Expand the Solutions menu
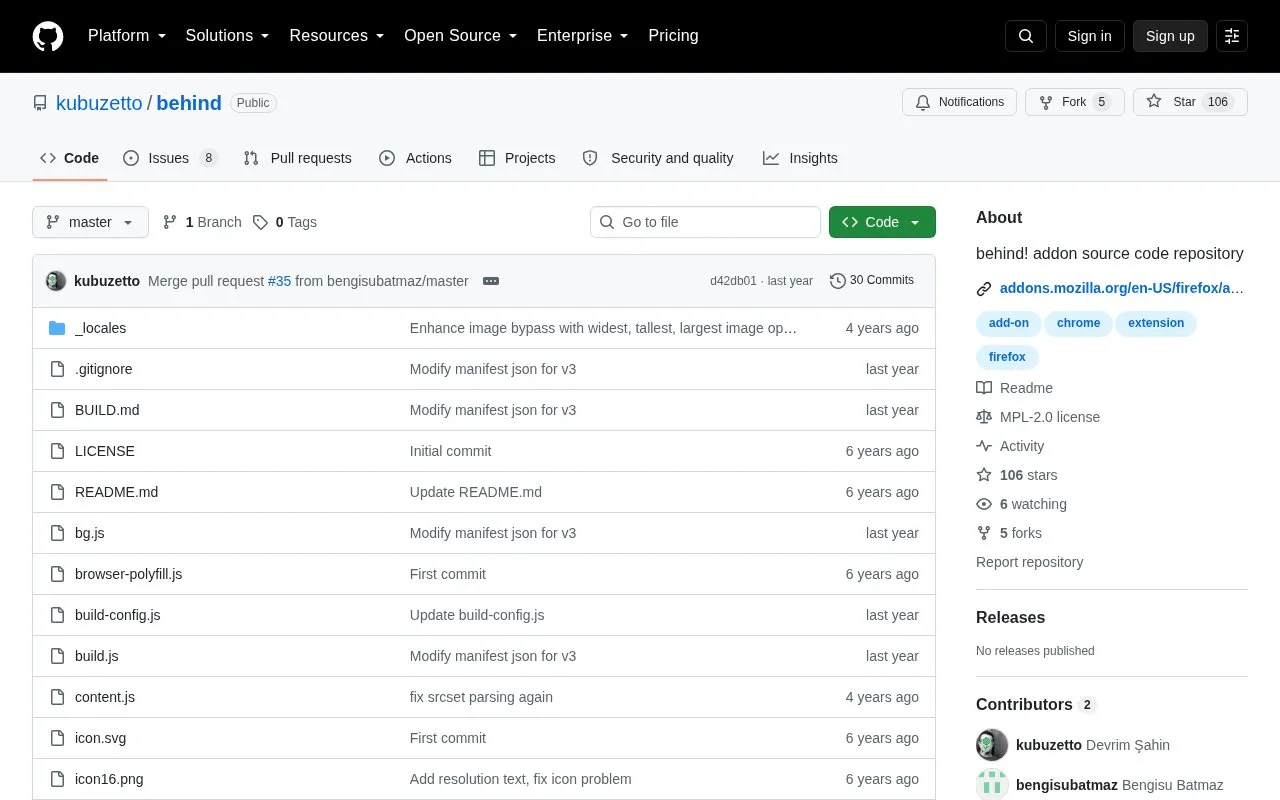The width and height of the screenshot is (1280, 800). [x=228, y=36]
